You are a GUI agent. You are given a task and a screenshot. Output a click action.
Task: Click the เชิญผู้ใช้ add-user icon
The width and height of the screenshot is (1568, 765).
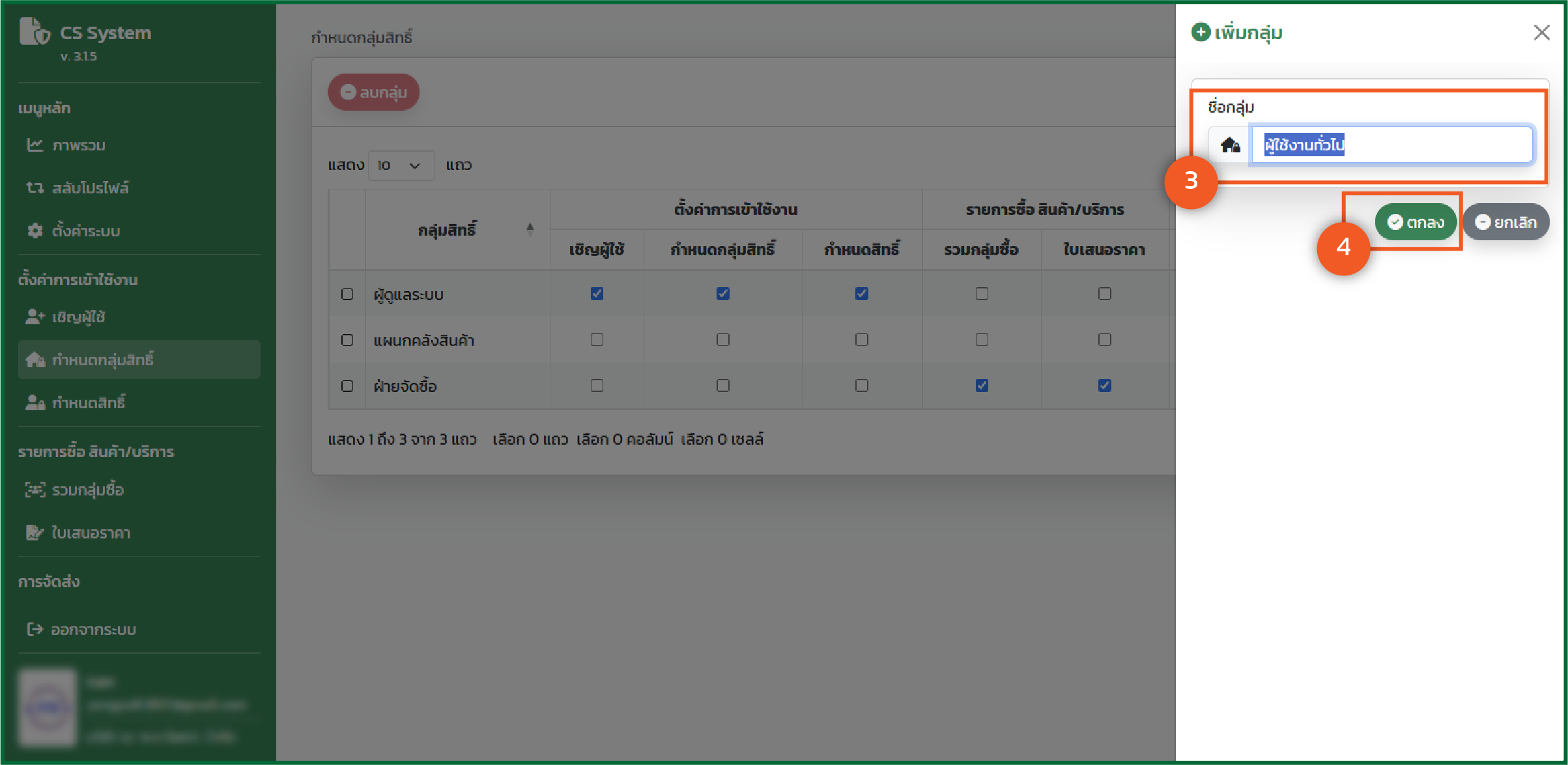35,316
